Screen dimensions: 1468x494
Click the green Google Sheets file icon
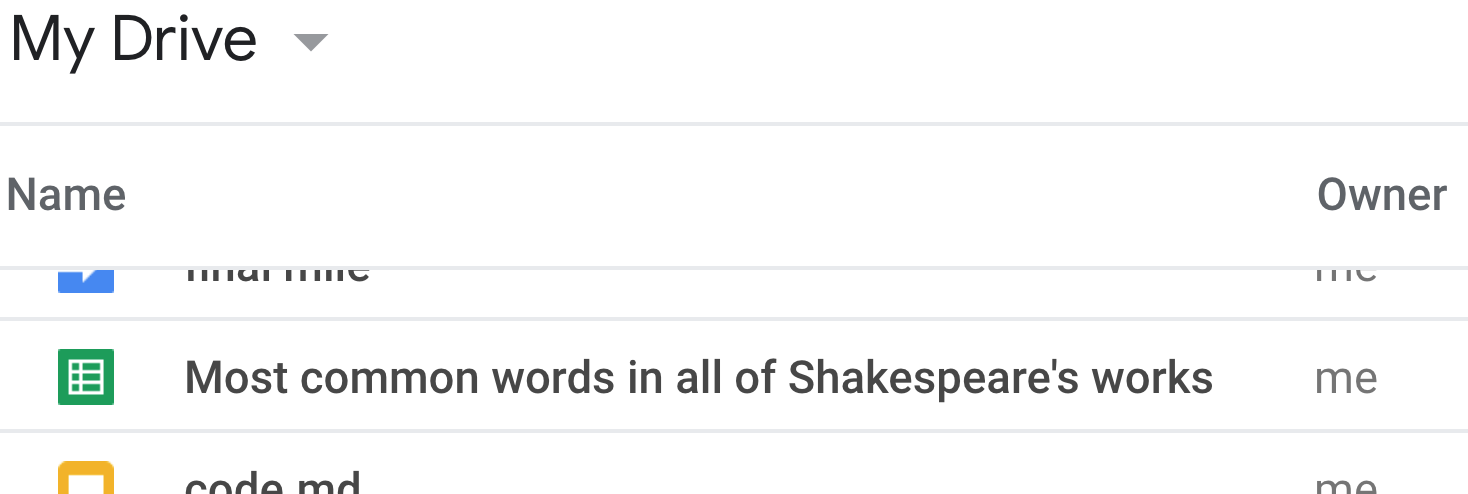(86, 377)
